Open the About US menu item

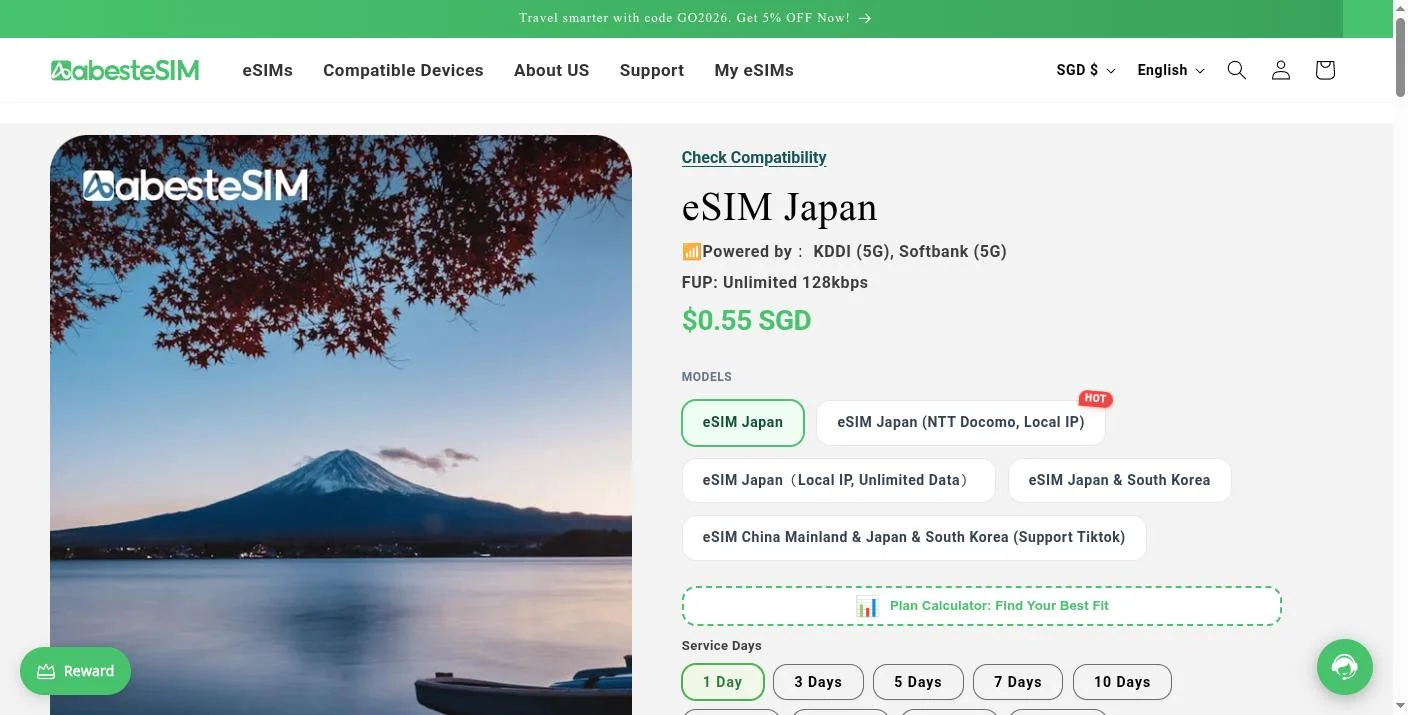(552, 70)
